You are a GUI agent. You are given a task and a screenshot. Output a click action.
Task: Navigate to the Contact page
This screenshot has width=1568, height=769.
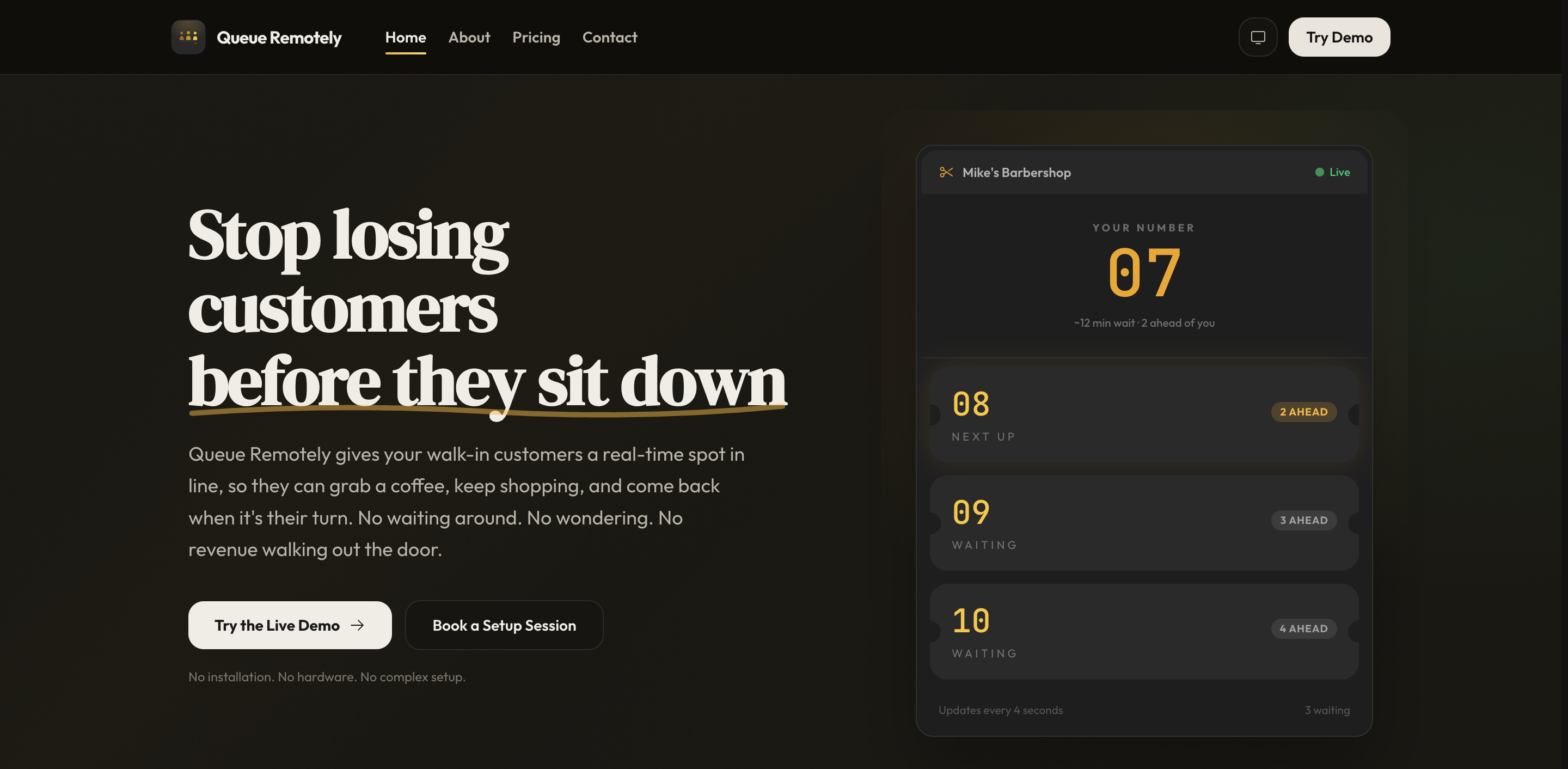pos(609,37)
